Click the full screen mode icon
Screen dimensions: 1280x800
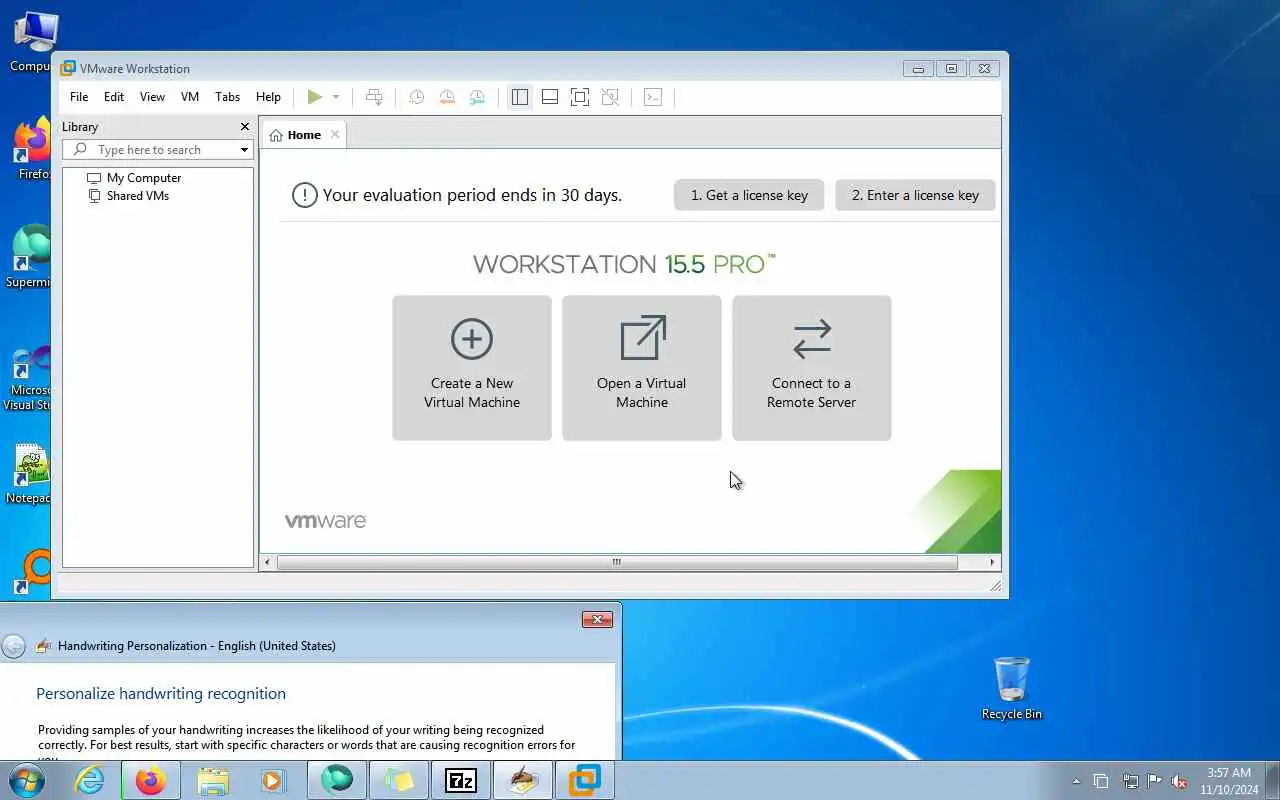(x=580, y=97)
